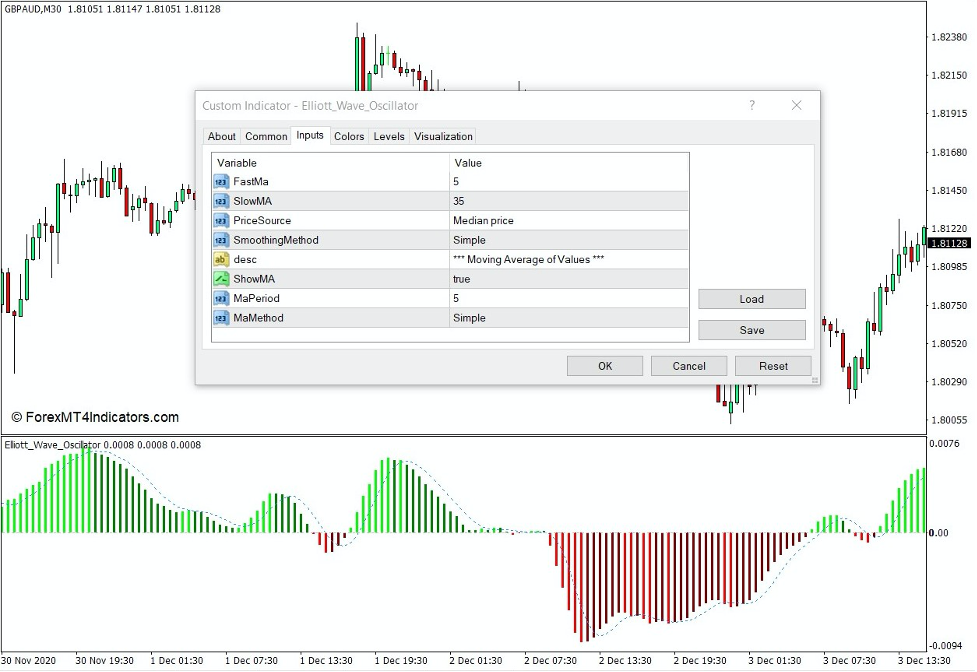Save the current indicator settings

tap(751, 329)
